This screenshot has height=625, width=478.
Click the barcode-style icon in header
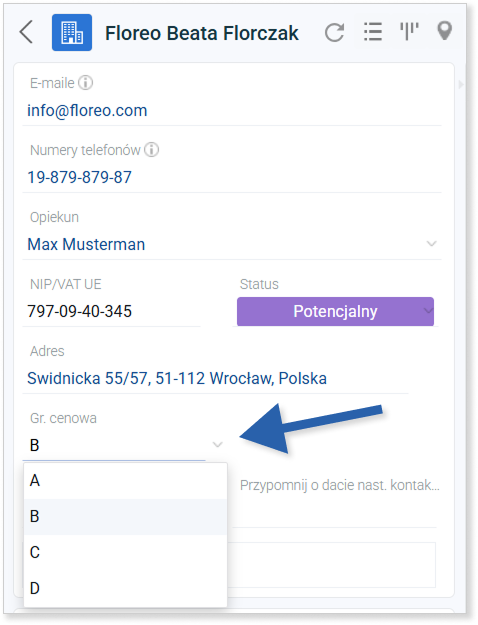409,31
